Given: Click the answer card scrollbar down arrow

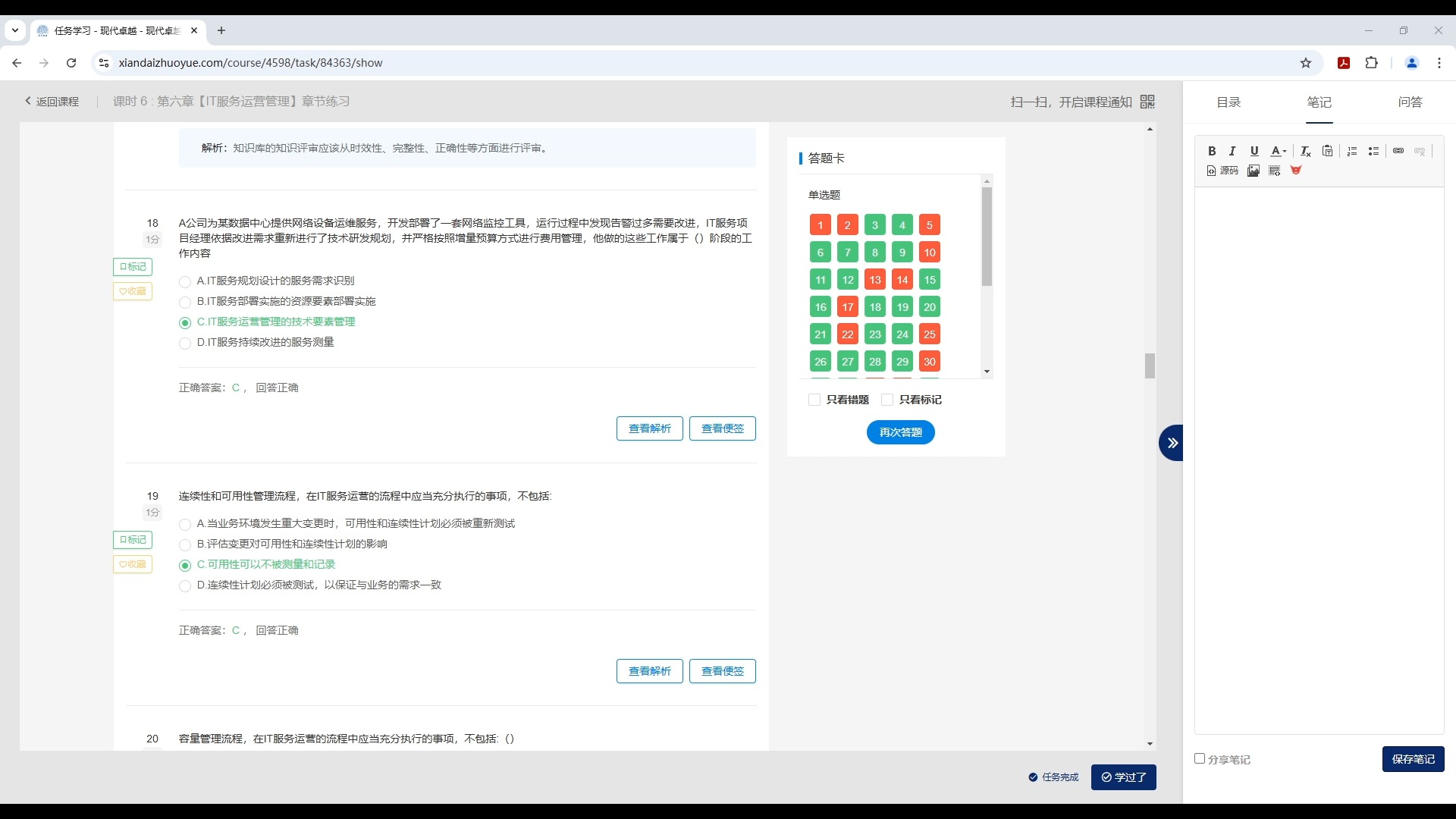Looking at the screenshot, I should tap(987, 372).
